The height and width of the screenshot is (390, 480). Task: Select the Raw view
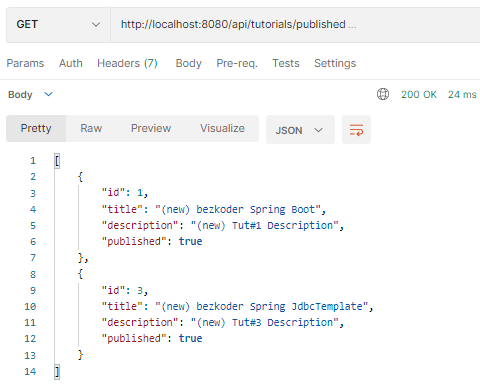coord(91,129)
